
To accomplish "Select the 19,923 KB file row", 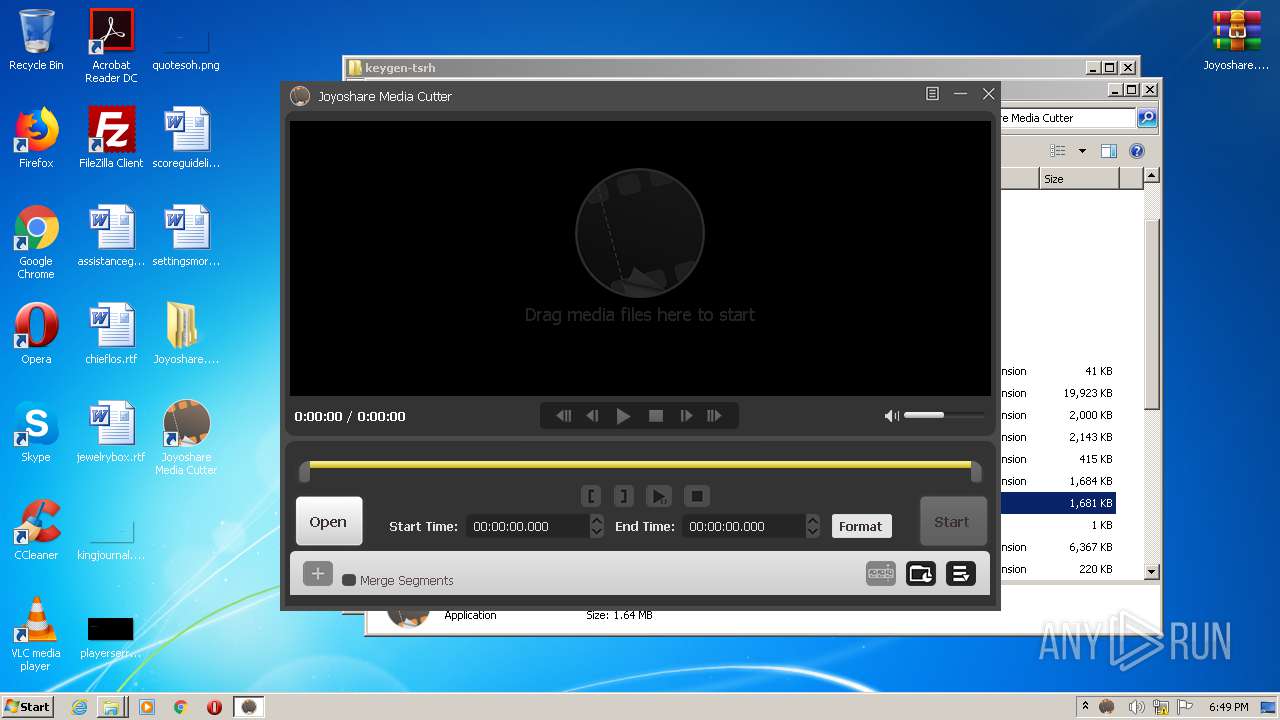I will 1058,393.
